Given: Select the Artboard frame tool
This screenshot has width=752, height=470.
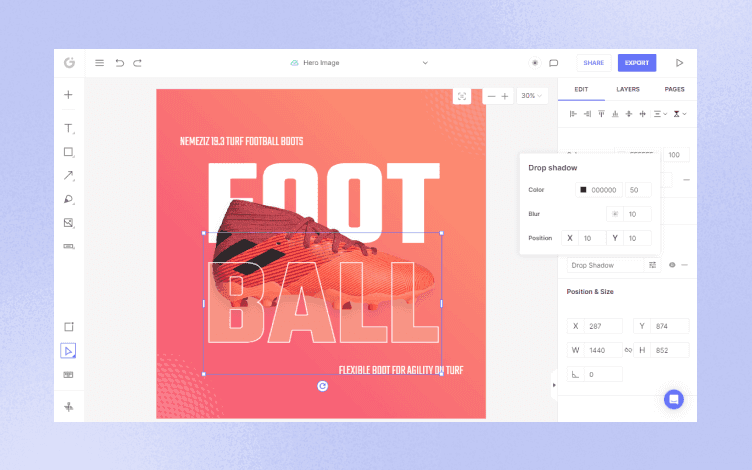Looking at the screenshot, I should tap(69, 327).
